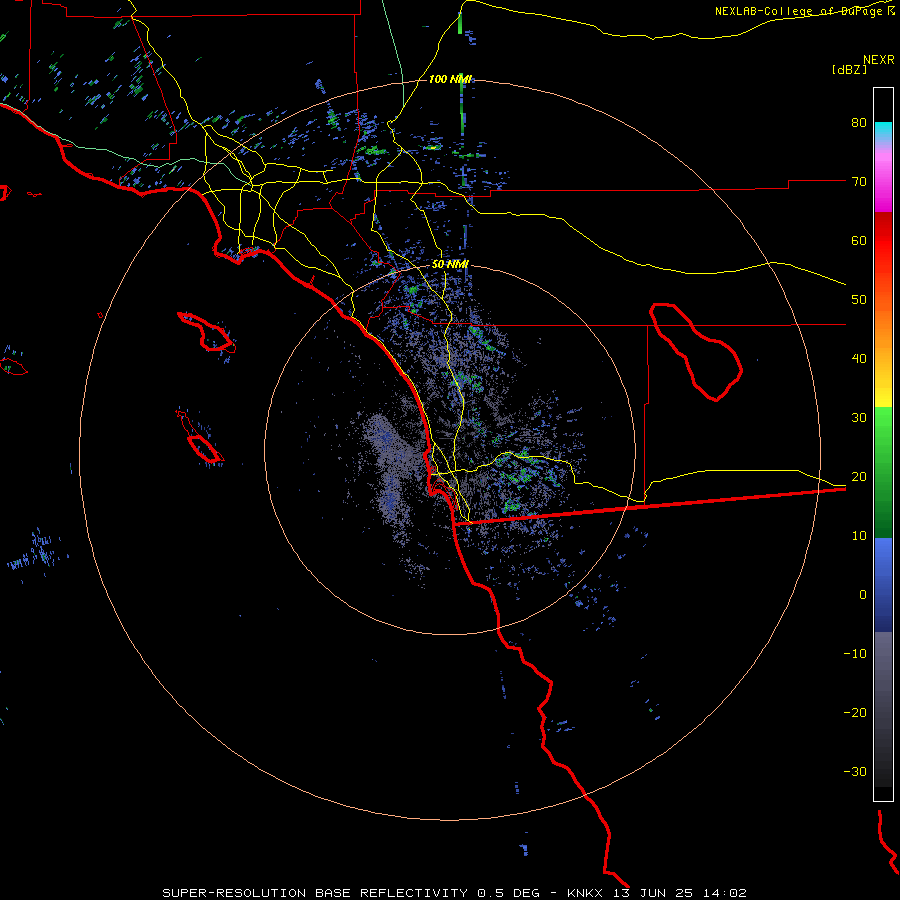Click the 20 value on dBZ scale

859,477
